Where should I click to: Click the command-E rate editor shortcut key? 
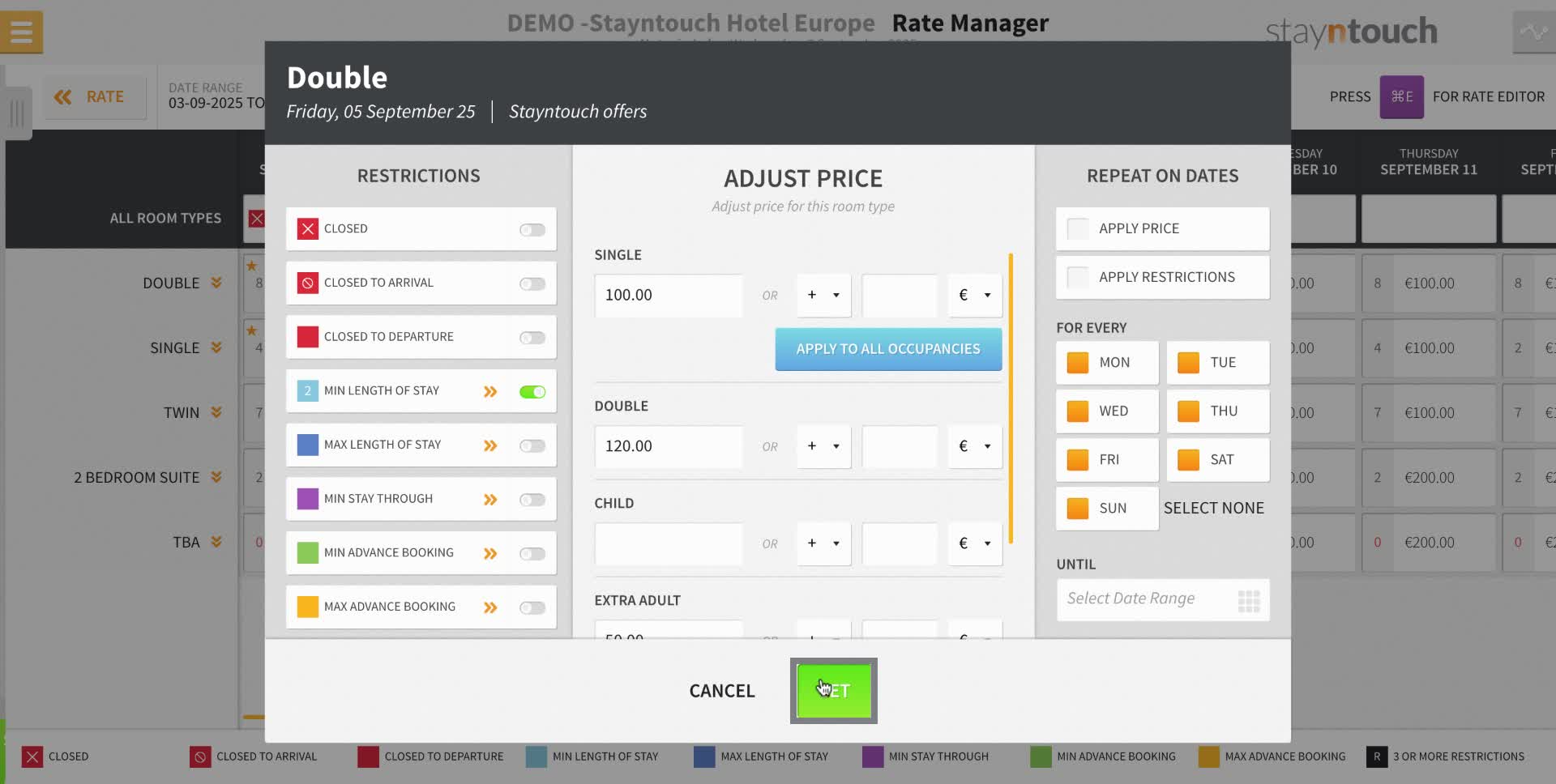click(1402, 96)
